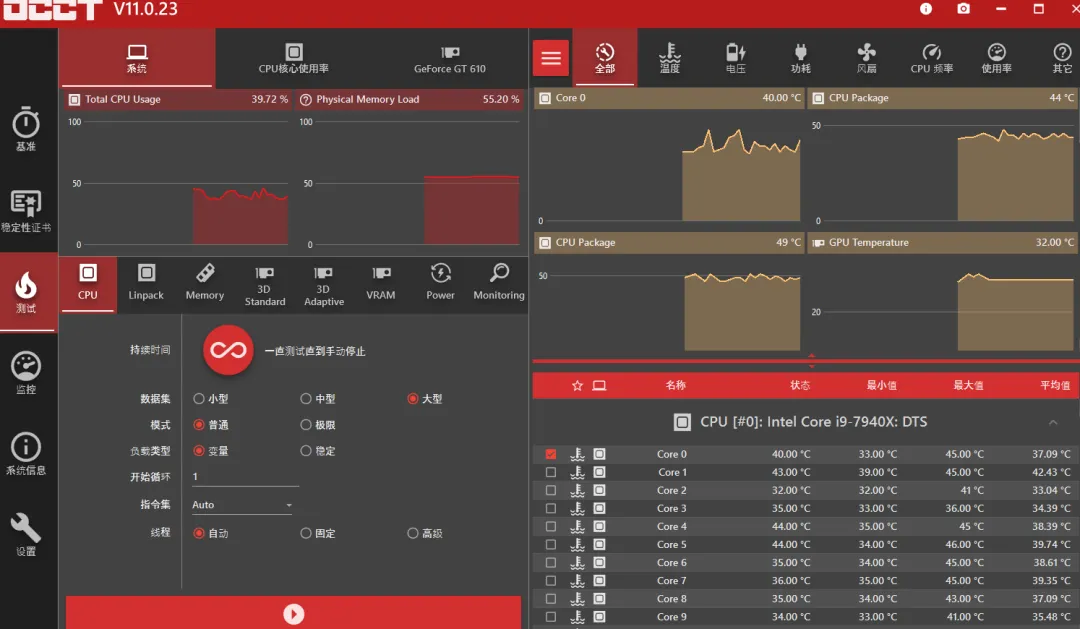
Task: Check the Core 1 checkbox
Action: (550, 471)
